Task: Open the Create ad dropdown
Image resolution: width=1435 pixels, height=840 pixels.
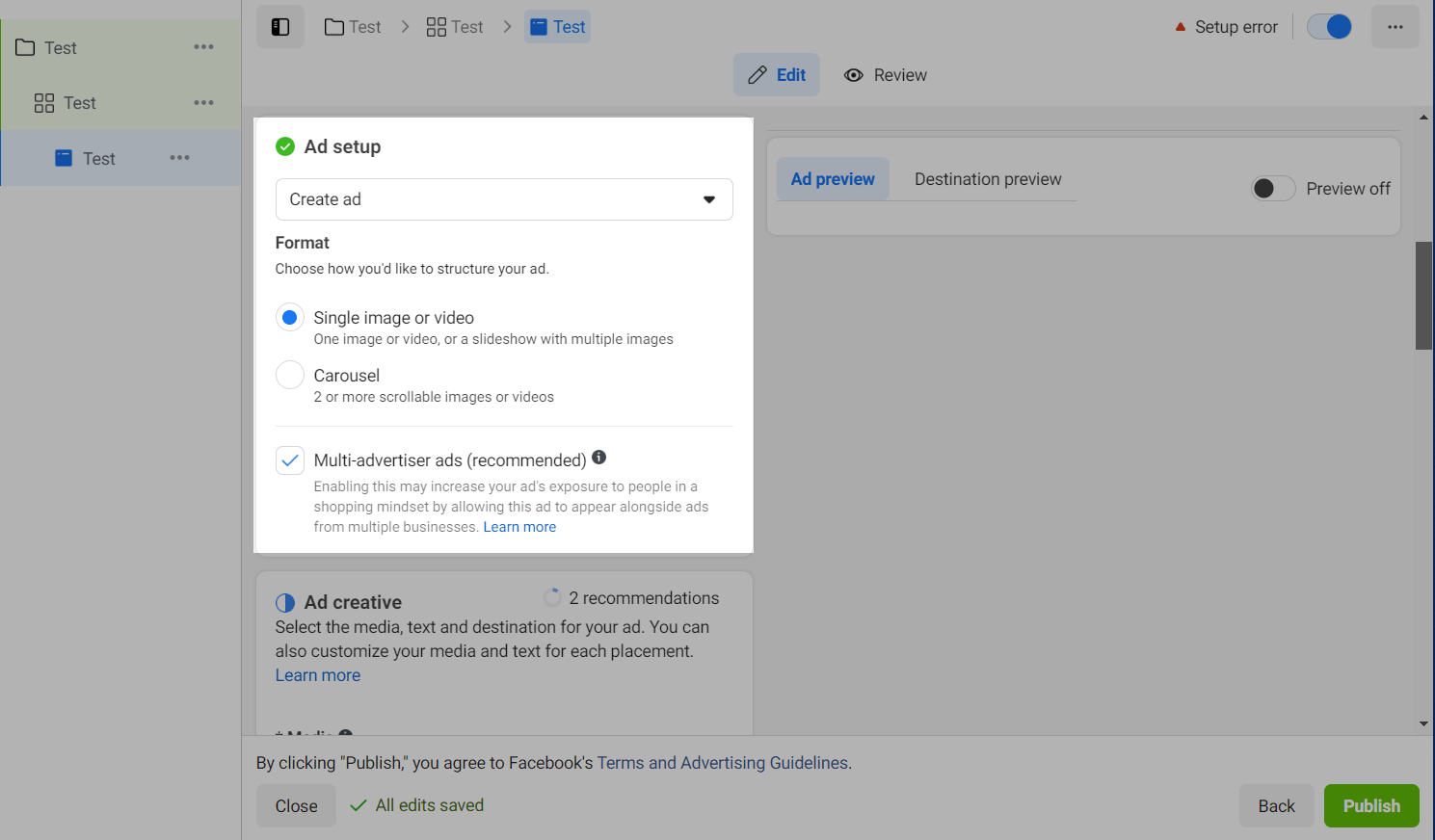Action: (504, 199)
